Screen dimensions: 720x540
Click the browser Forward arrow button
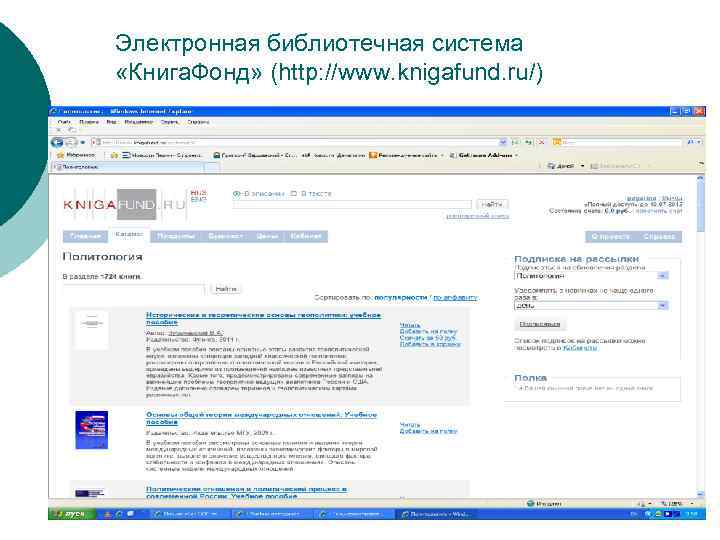(x=71, y=142)
